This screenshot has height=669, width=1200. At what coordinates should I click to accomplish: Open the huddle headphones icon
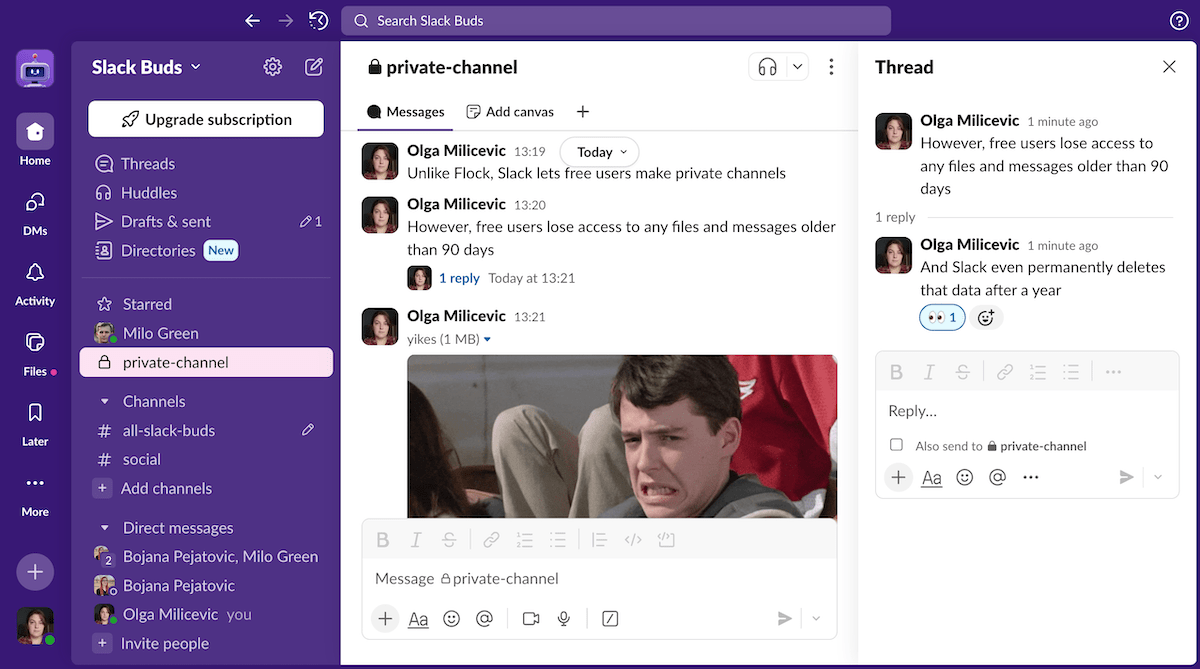point(767,67)
